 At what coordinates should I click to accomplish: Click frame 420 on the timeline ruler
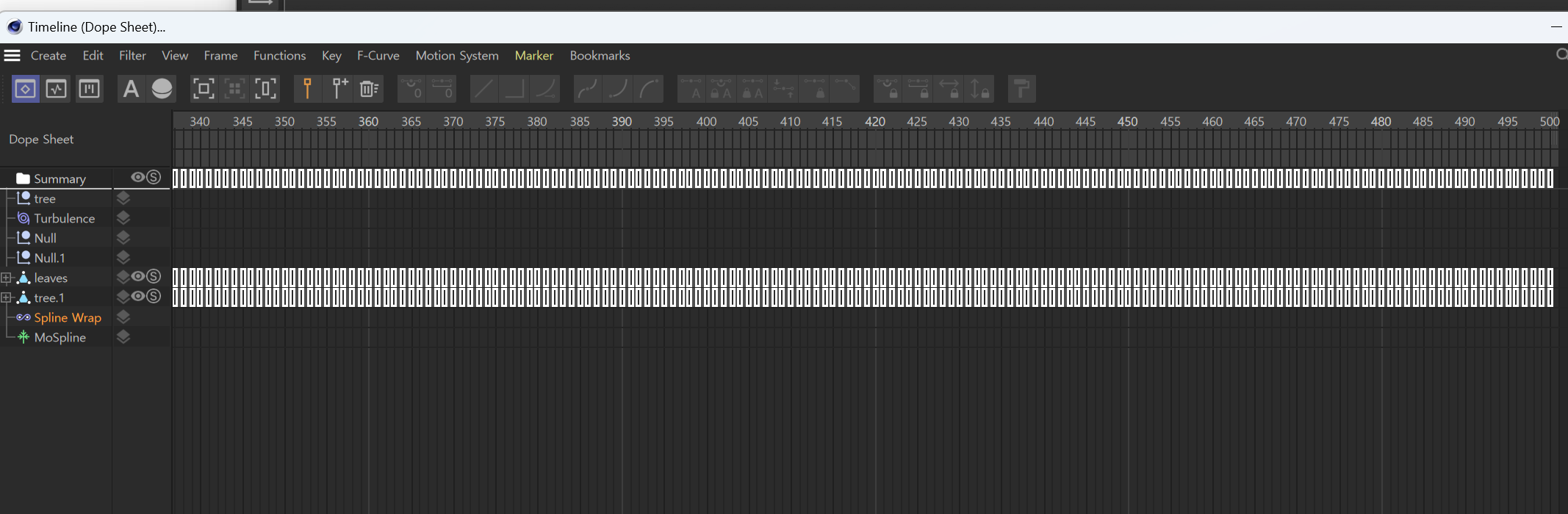tap(874, 121)
